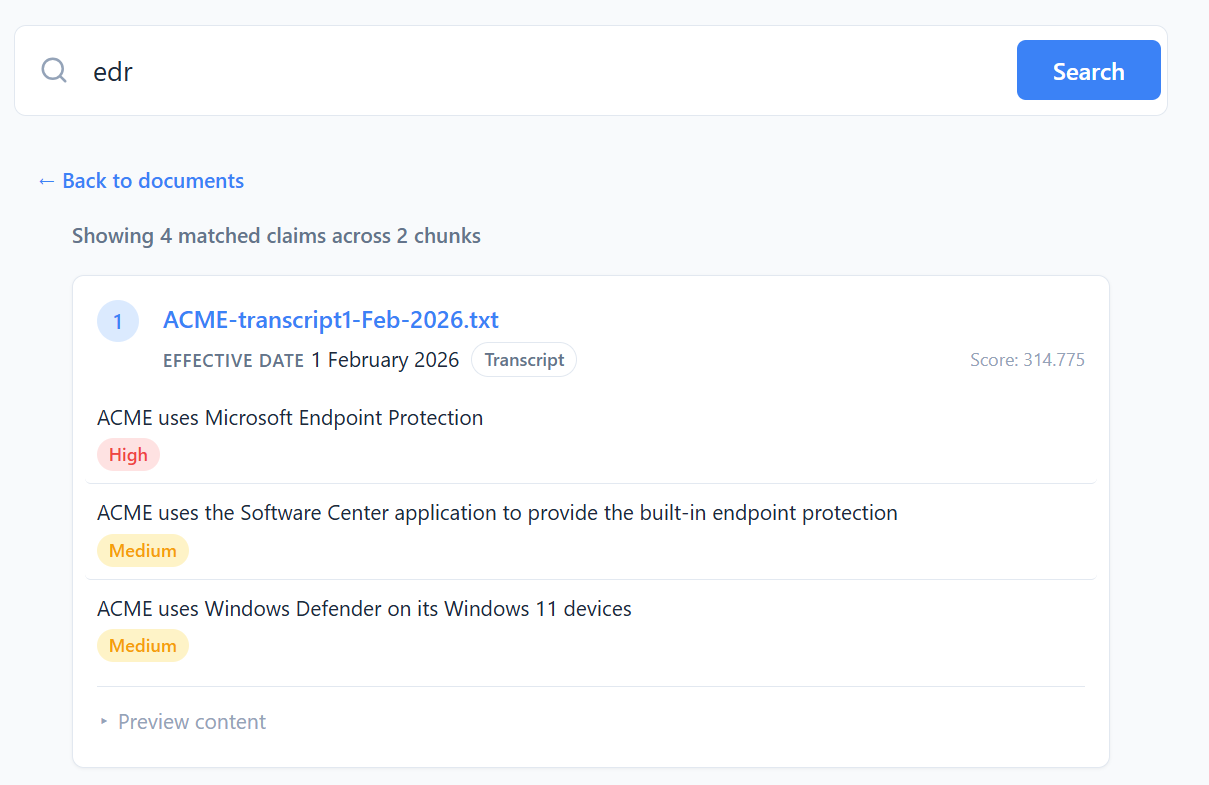Select the Windows Defender claim text
This screenshot has height=785, width=1209.
point(364,608)
